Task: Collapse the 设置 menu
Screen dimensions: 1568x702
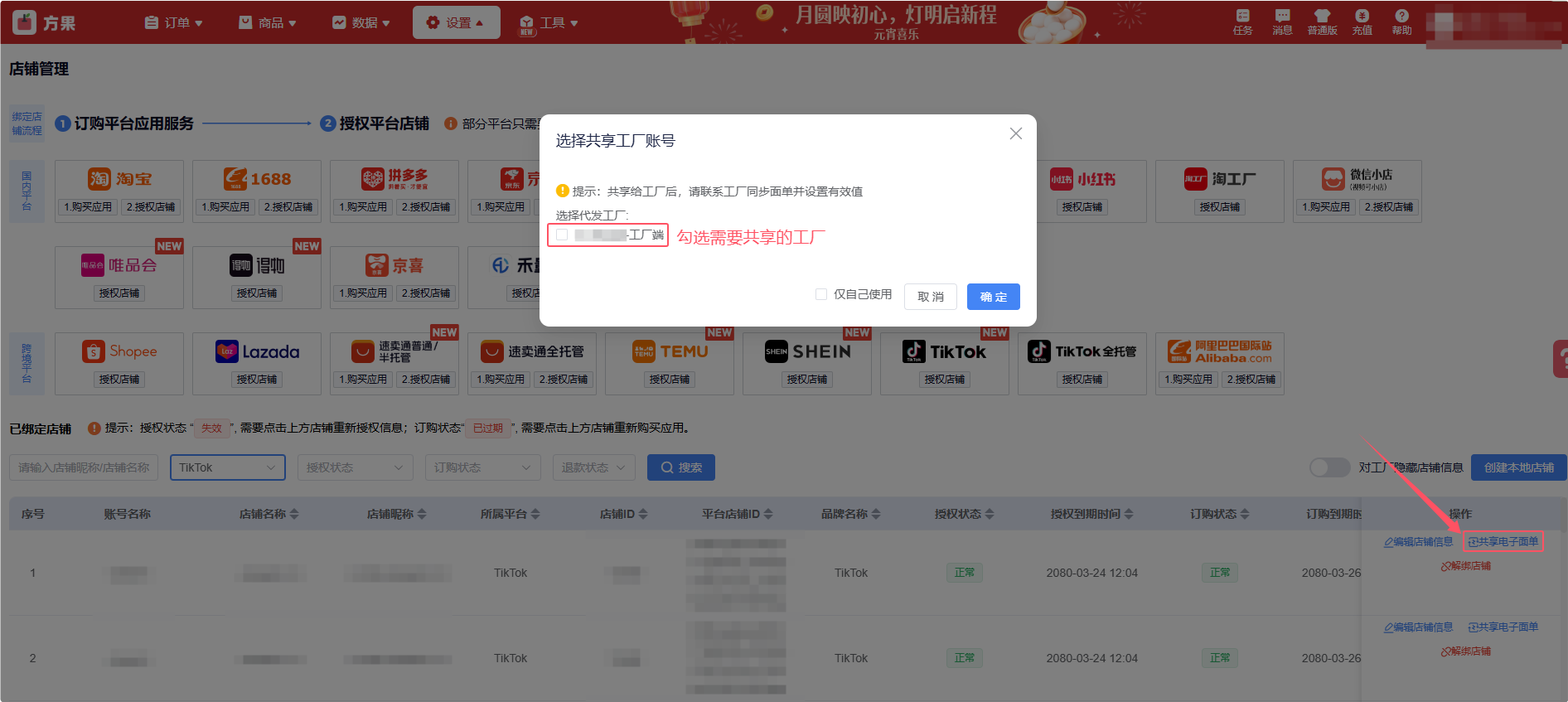Action: (x=456, y=22)
